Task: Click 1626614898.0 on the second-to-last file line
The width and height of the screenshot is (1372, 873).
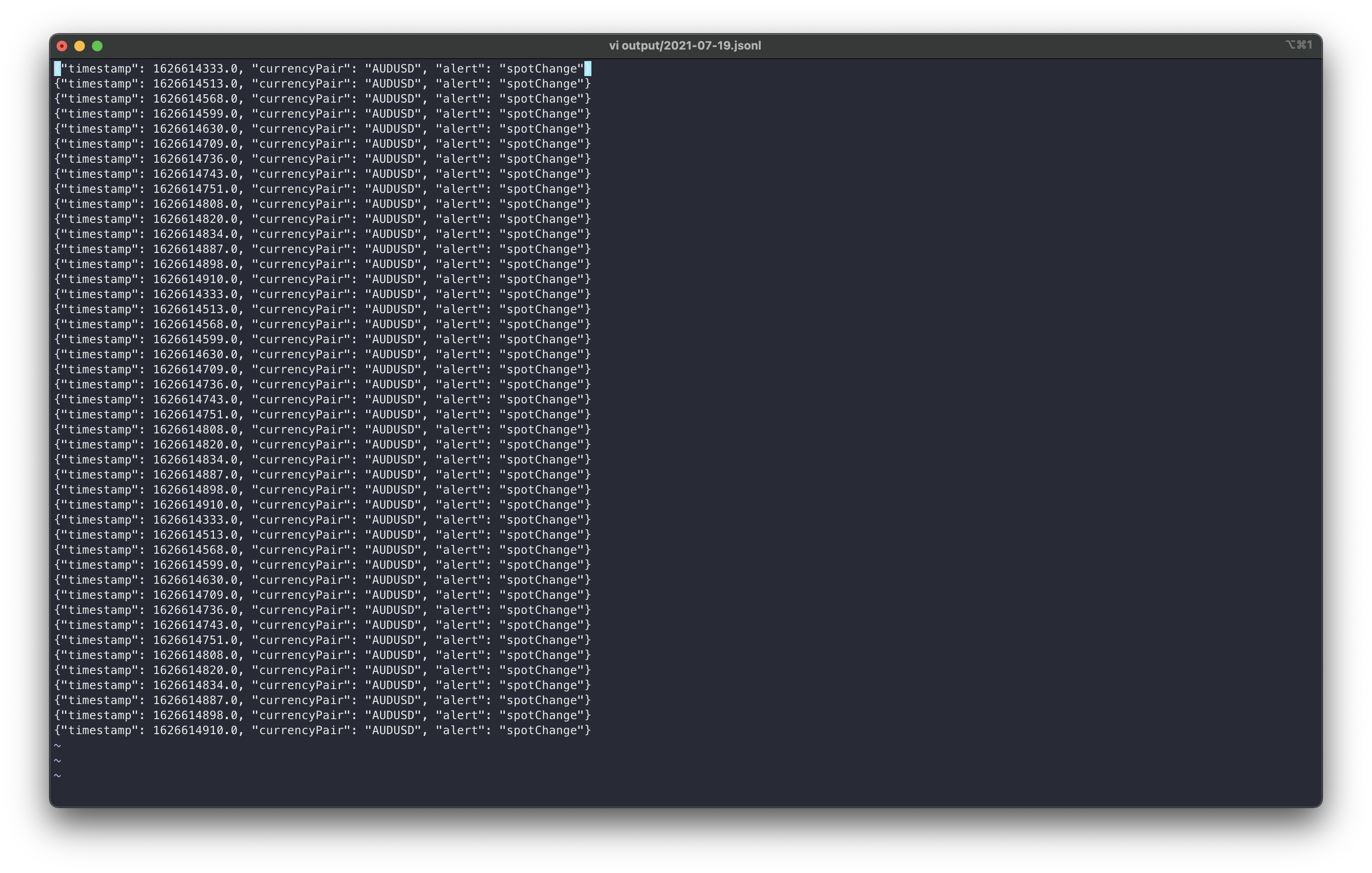Action: [x=195, y=716]
